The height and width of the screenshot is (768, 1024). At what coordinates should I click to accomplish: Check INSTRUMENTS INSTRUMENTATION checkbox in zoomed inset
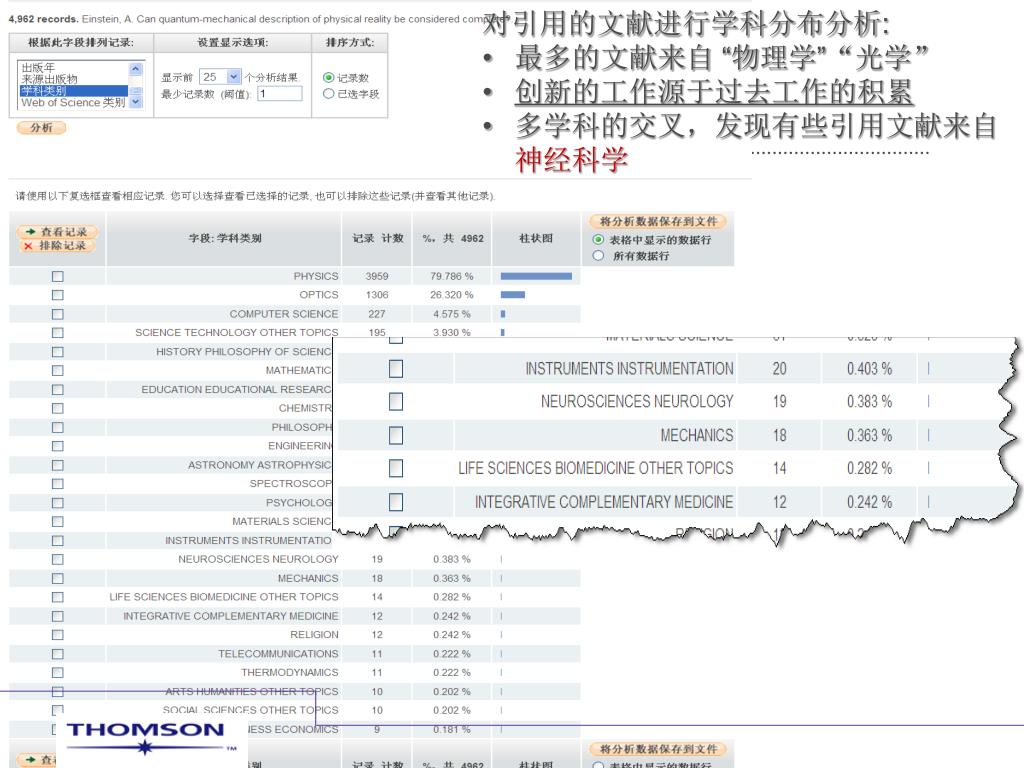click(396, 369)
